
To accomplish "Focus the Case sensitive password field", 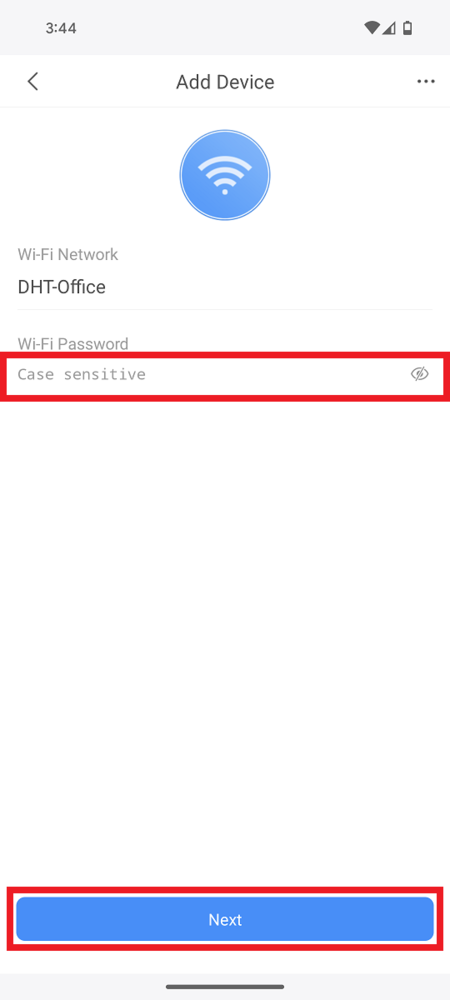I will tap(225, 376).
